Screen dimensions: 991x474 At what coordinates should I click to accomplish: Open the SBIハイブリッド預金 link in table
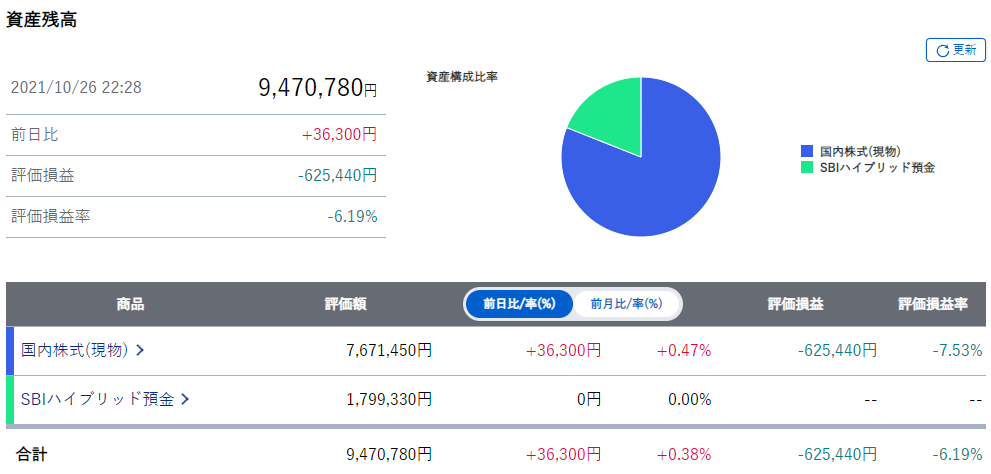click(x=97, y=399)
